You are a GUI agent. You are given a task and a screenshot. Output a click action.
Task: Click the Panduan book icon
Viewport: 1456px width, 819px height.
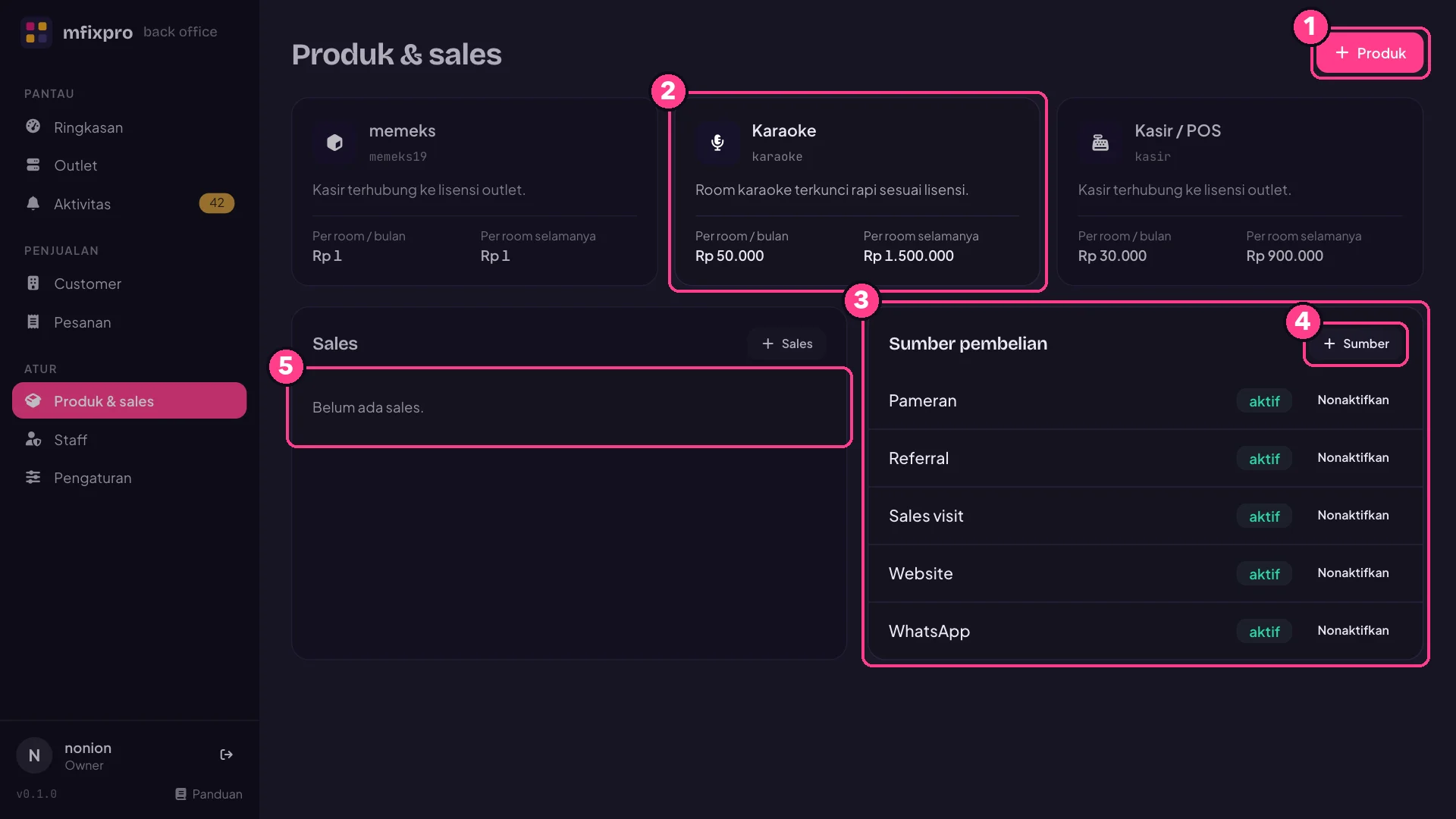point(180,794)
